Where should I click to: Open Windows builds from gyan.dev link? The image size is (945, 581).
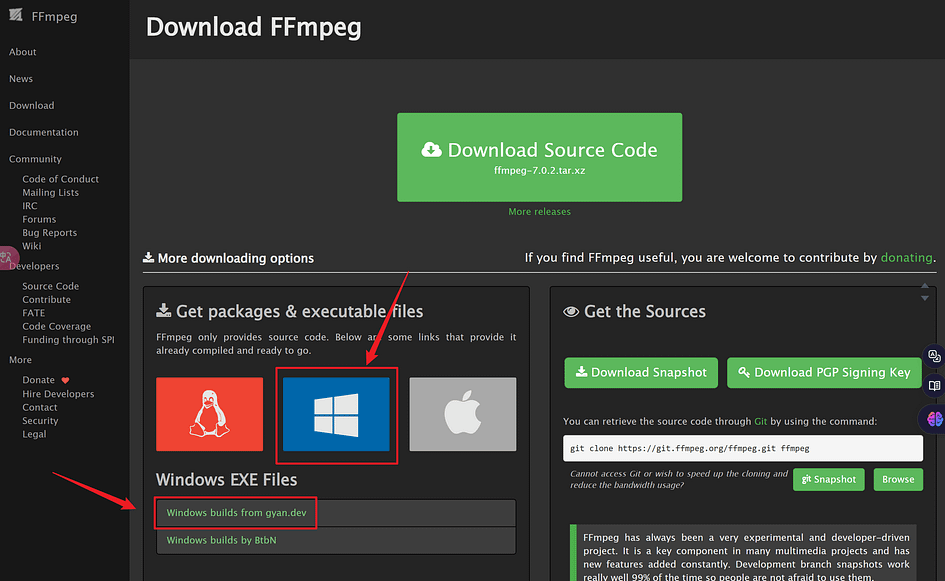[x=236, y=513]
